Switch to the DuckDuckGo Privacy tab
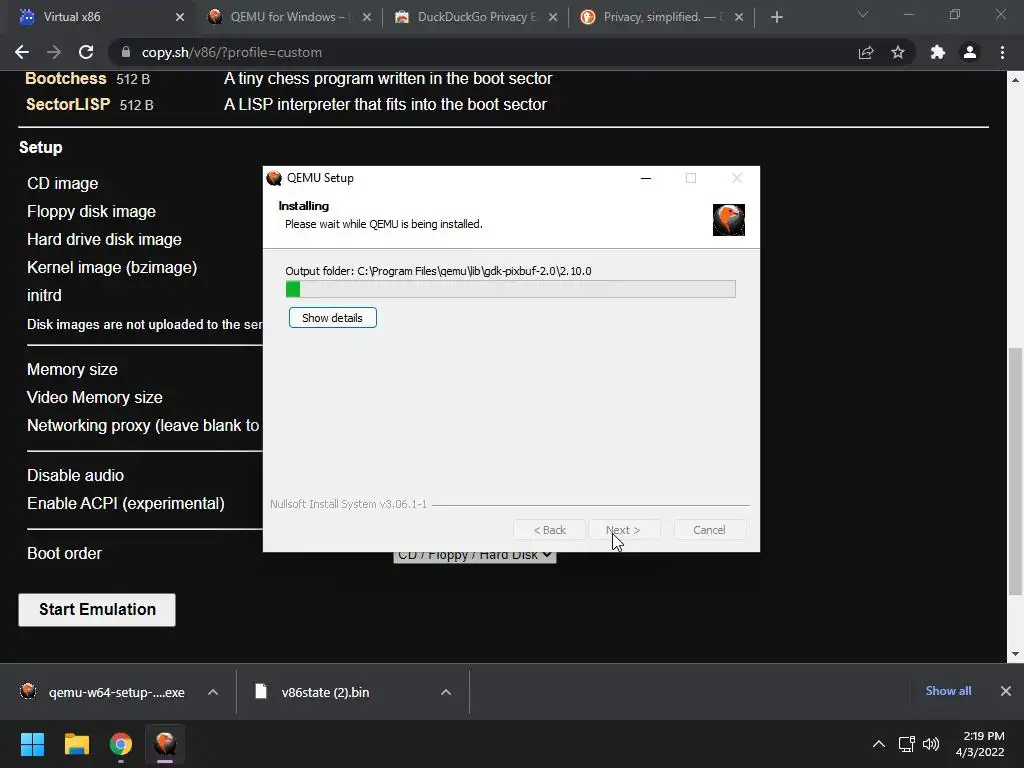 477,17
